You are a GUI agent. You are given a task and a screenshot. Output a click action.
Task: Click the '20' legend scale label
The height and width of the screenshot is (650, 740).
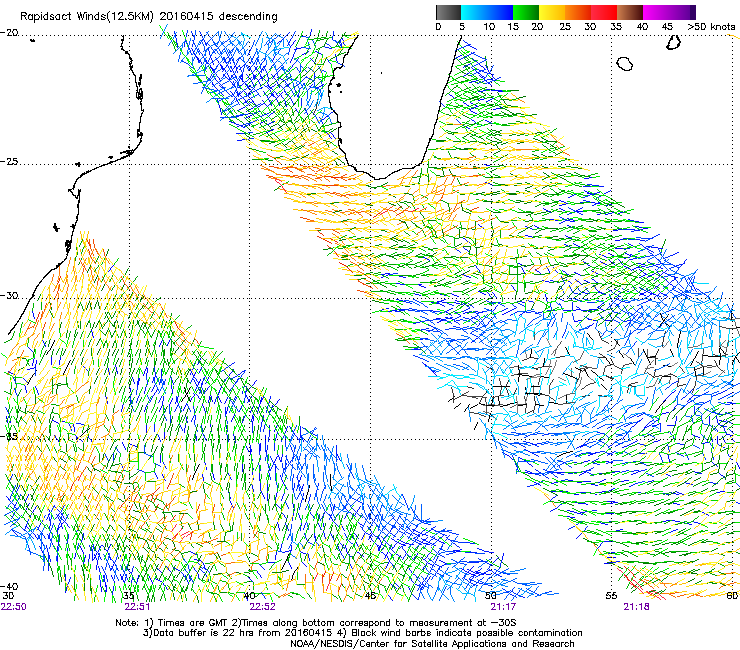[537, 26]
